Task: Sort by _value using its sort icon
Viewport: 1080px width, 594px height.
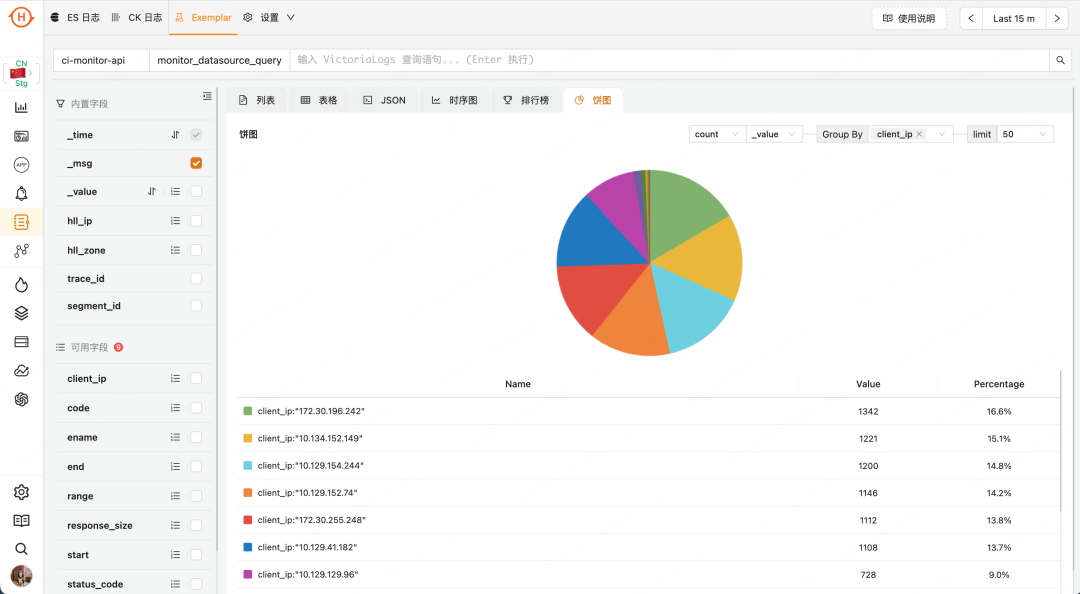Action: [x=152, y=192]
